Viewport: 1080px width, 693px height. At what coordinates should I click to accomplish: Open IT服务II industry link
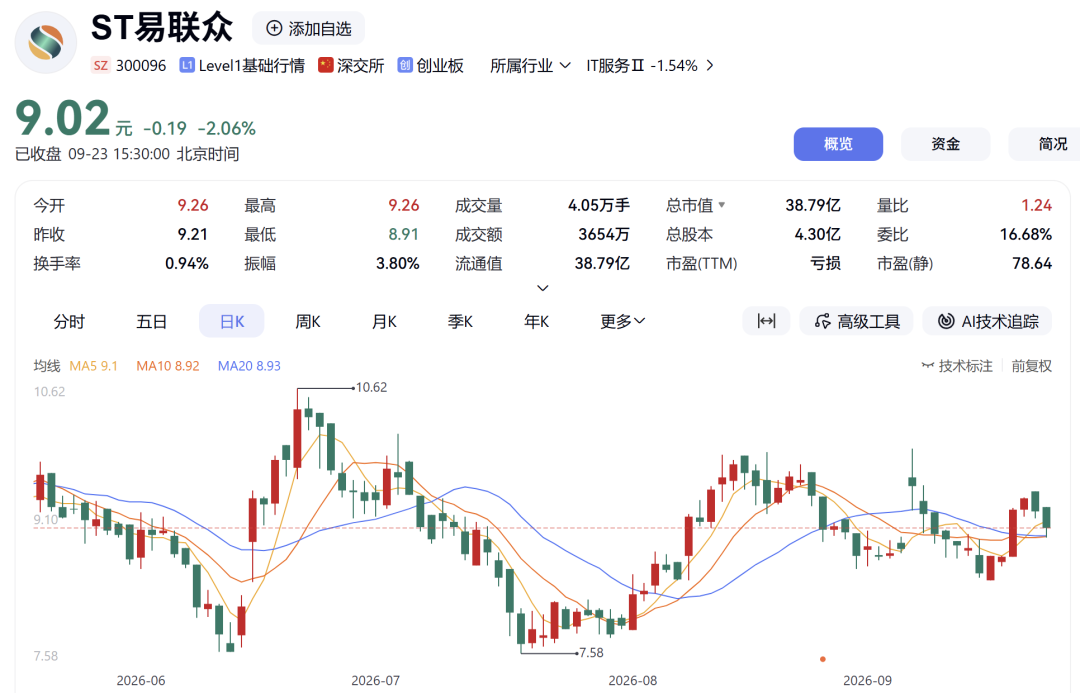[650, 65]
